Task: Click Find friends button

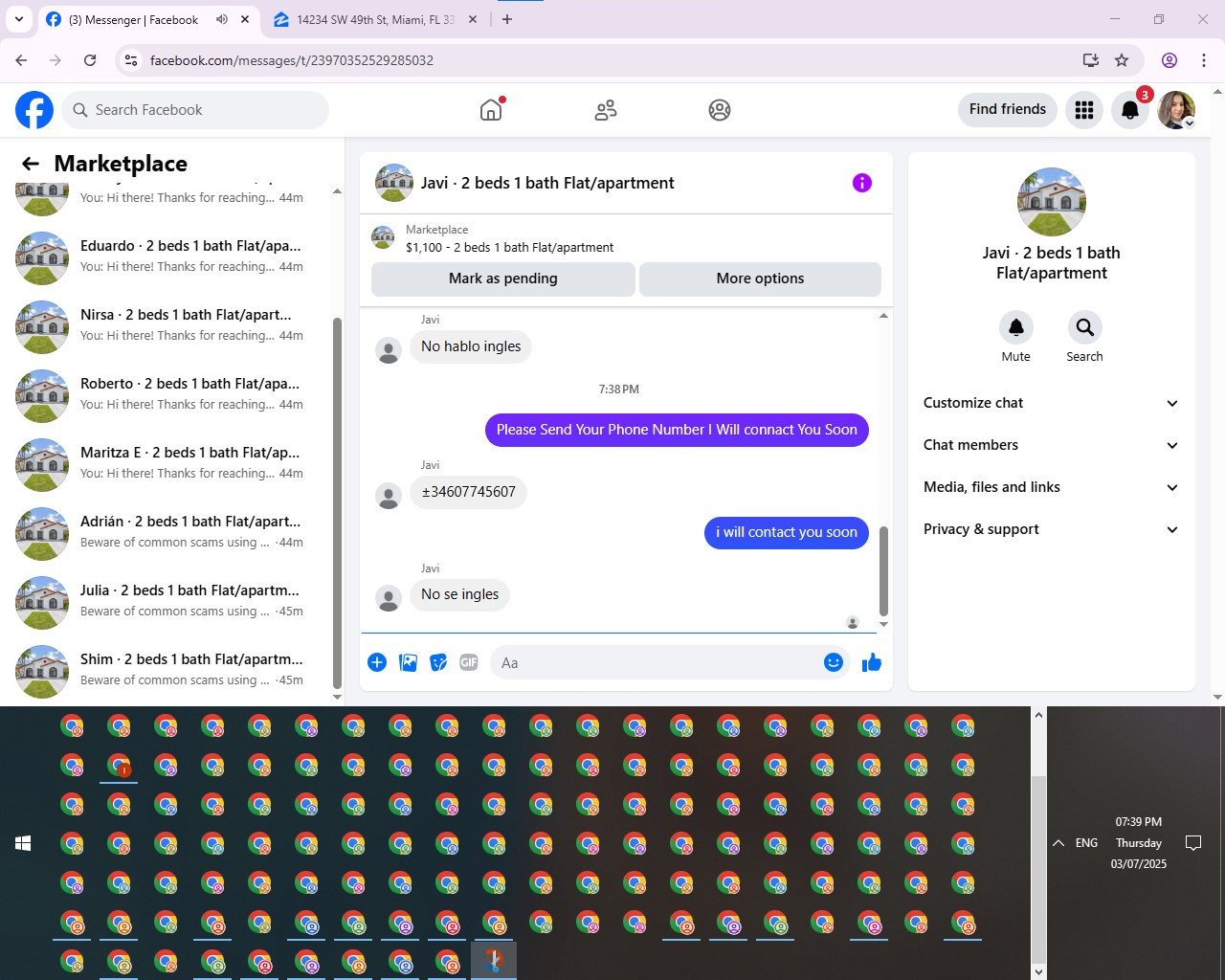Action: coord(1008,109)
